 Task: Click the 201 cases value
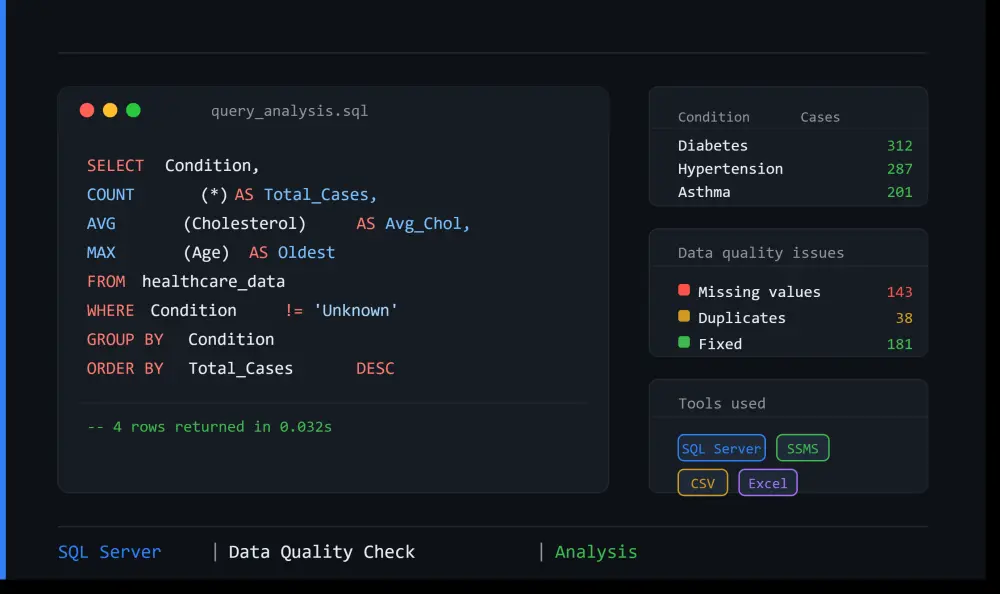pos(899,192)
